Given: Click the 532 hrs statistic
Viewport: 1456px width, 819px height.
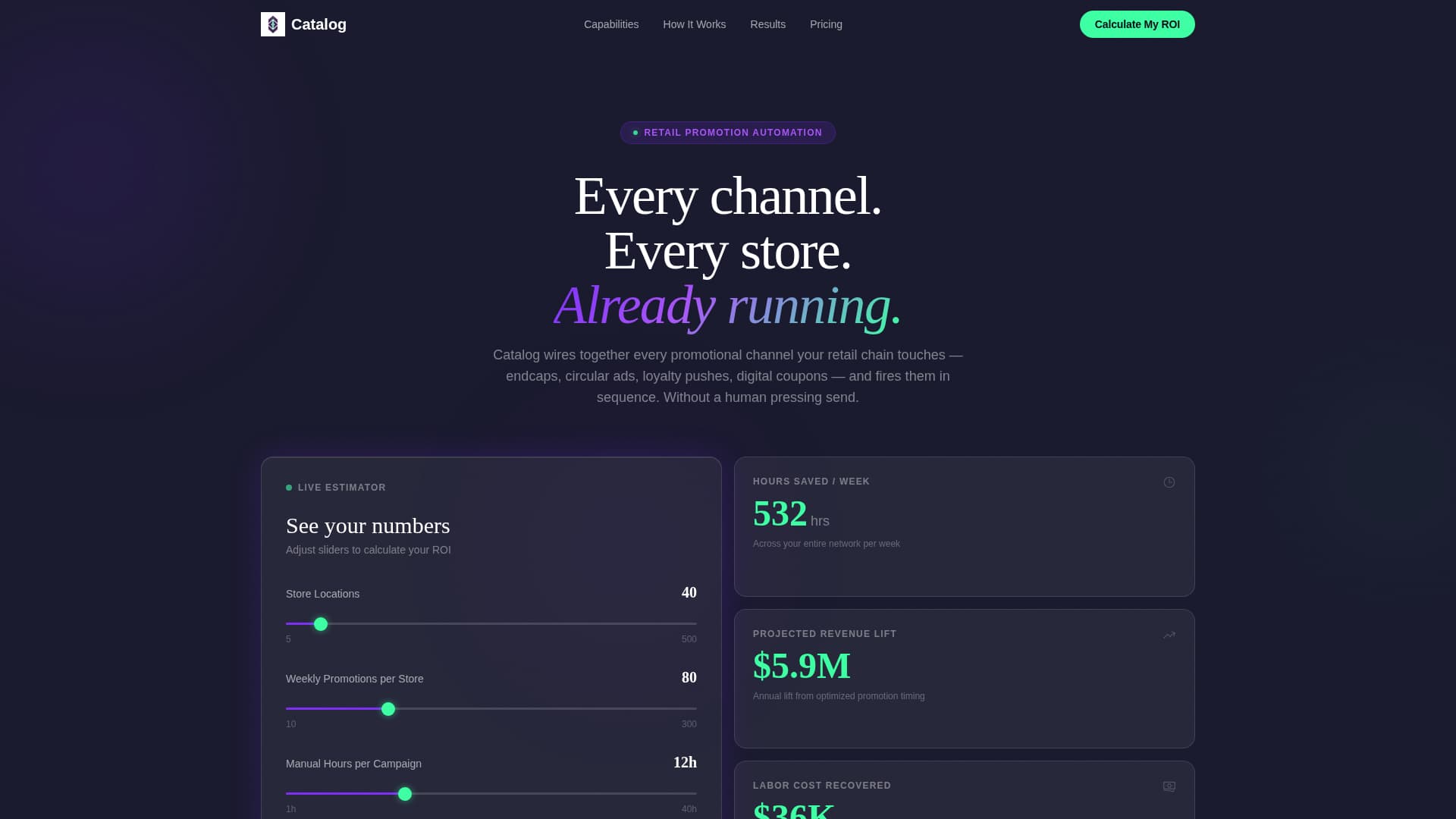Looking at the screenshot, I should pos(781,513).
